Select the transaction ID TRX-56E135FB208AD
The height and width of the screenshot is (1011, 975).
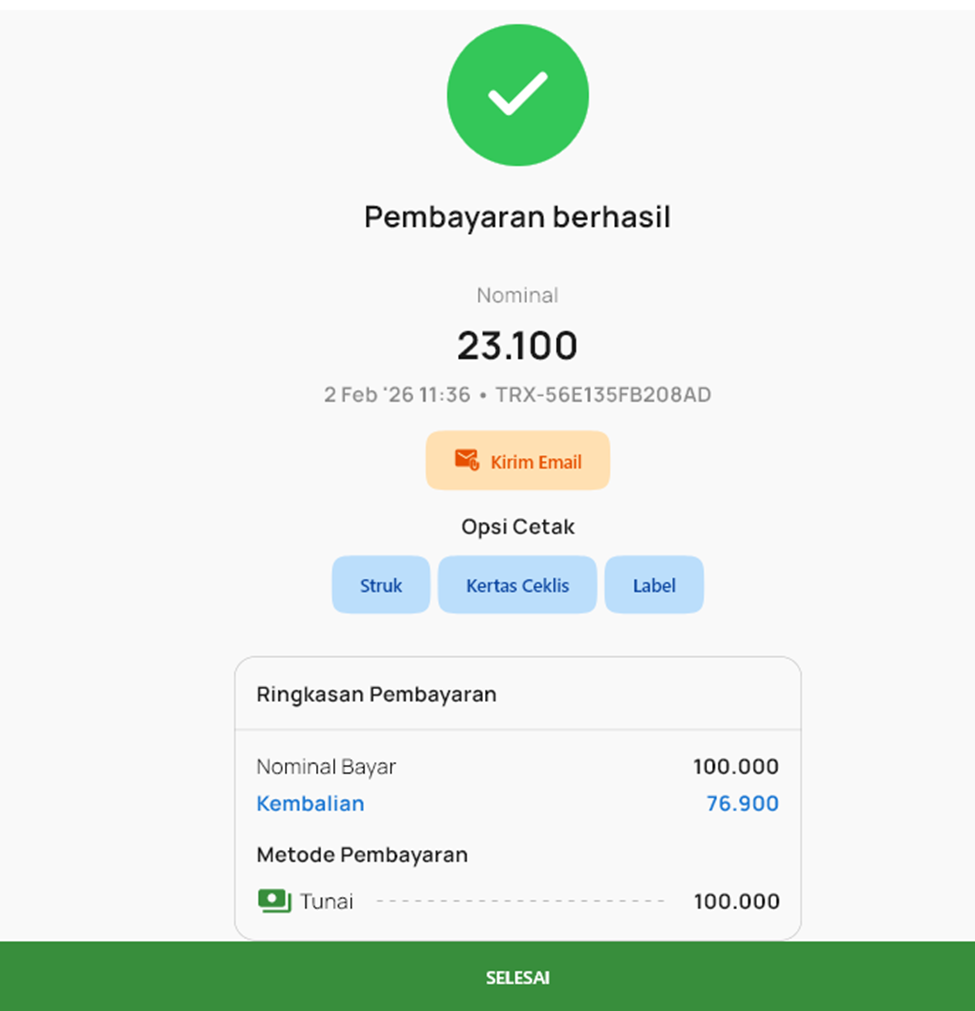603,395
